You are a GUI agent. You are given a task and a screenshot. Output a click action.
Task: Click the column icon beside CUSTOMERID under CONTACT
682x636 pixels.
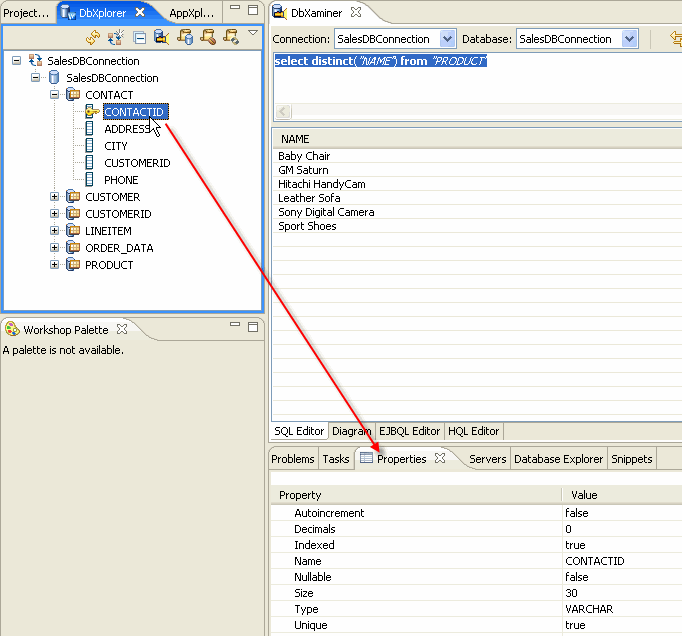(x=89, y=162)
